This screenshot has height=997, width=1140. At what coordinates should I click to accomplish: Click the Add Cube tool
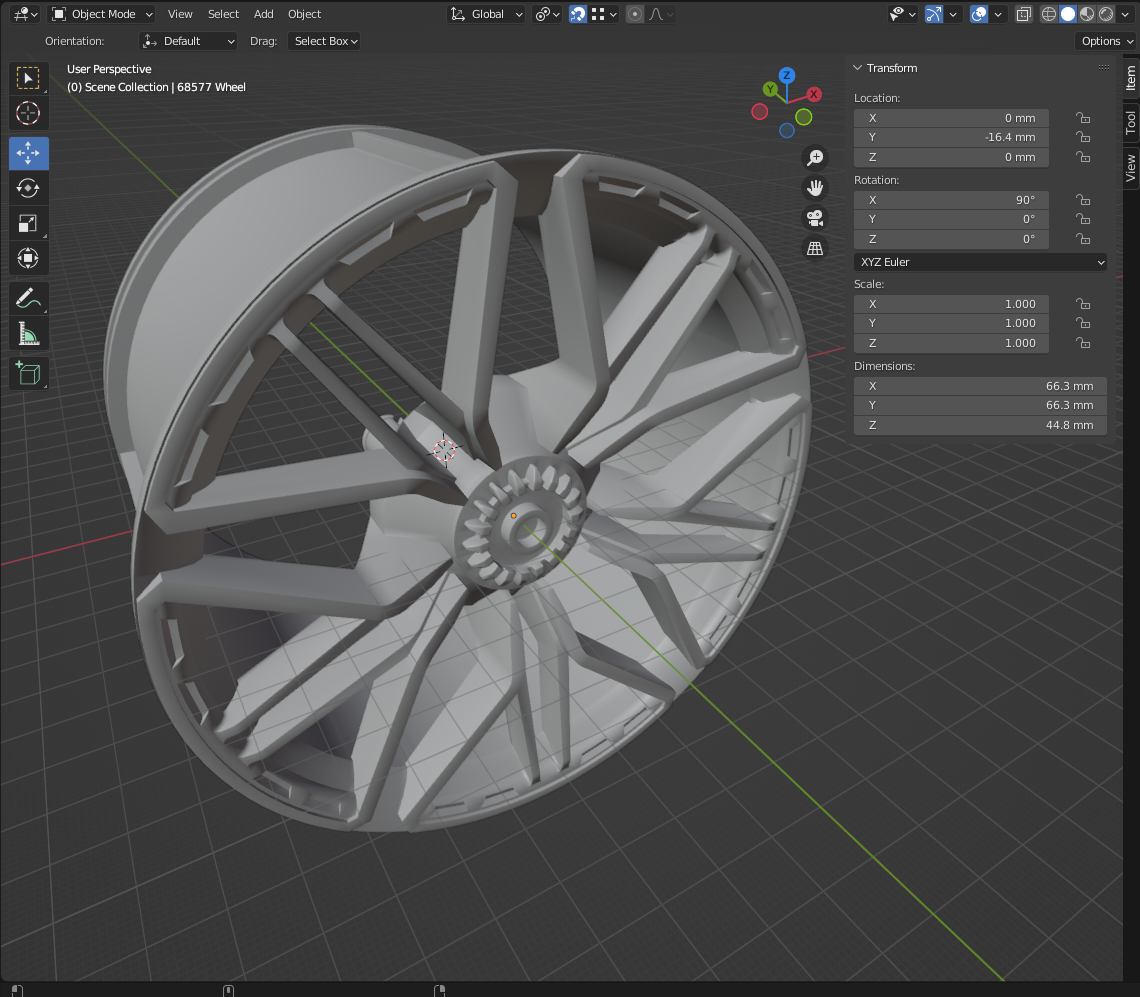tap(28, 374)
